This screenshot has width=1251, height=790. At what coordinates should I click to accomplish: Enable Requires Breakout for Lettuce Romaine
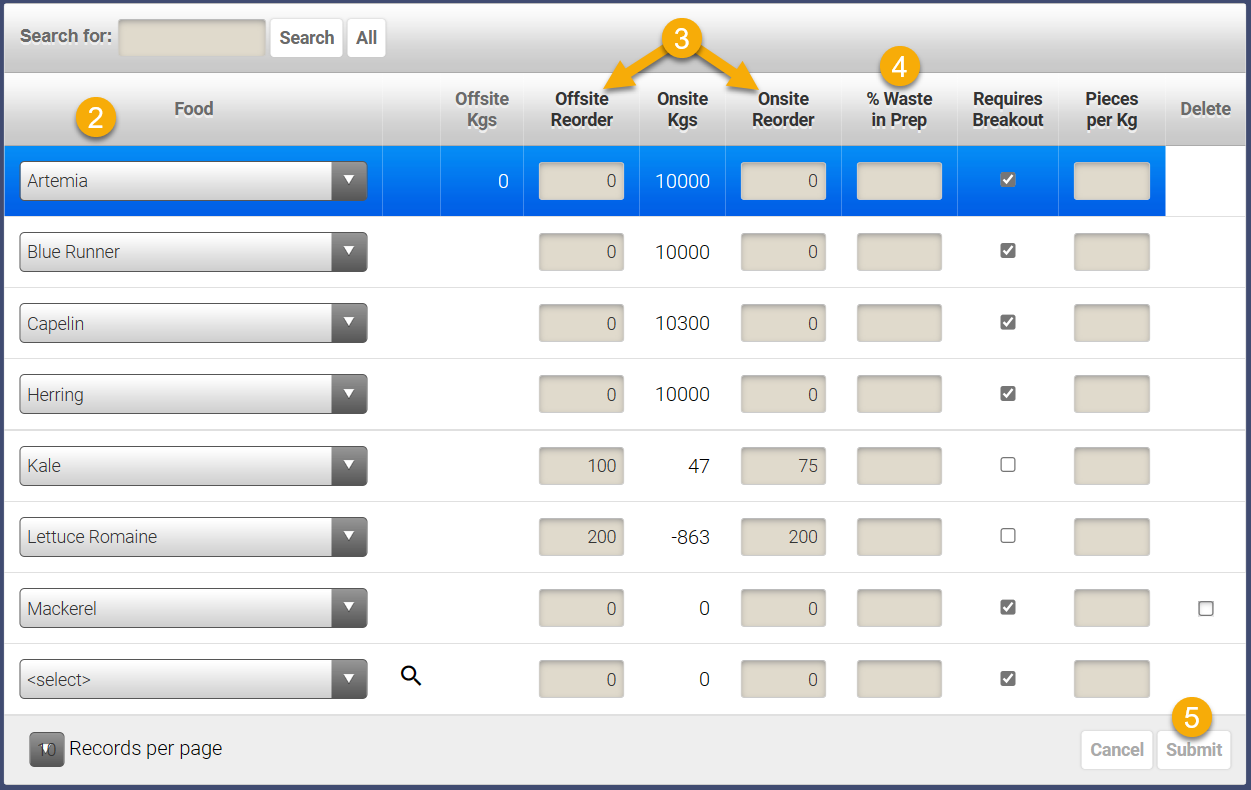coord(1008,536)
